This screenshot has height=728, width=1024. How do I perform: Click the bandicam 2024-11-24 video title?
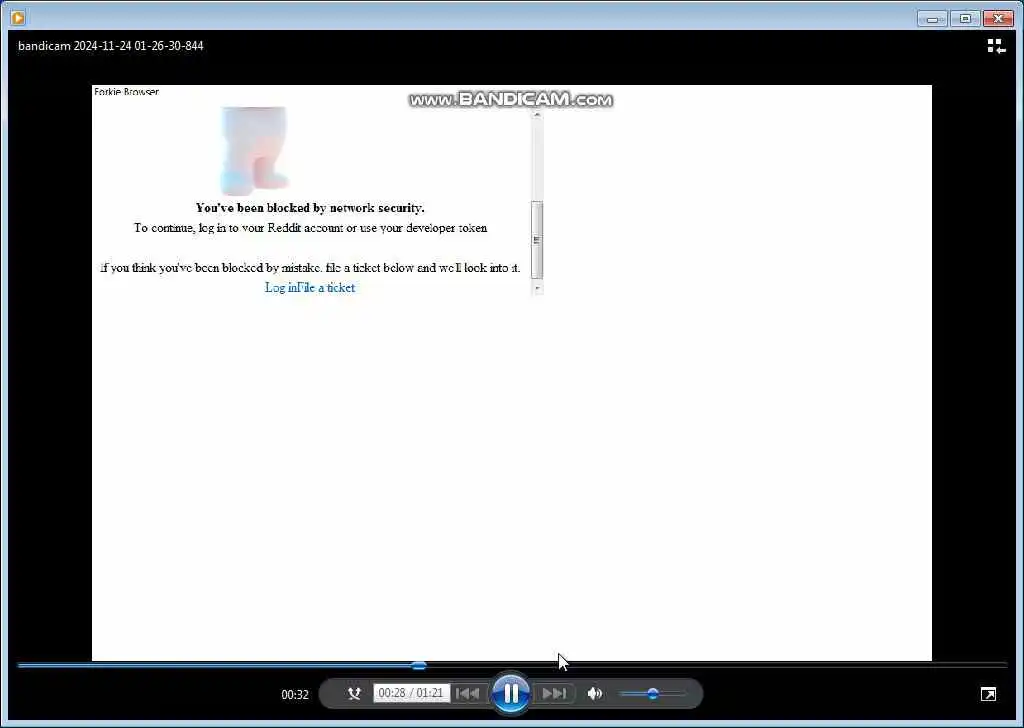click(110, 46)
